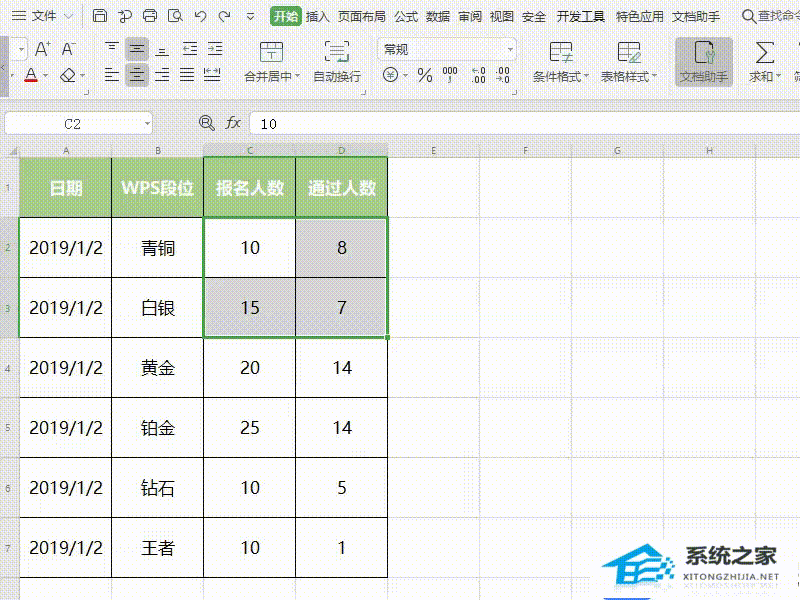This screenshot has height=600, width=800.
Task: Click the 文档助手 button in ribbon
Action: (x=704, y=61)
